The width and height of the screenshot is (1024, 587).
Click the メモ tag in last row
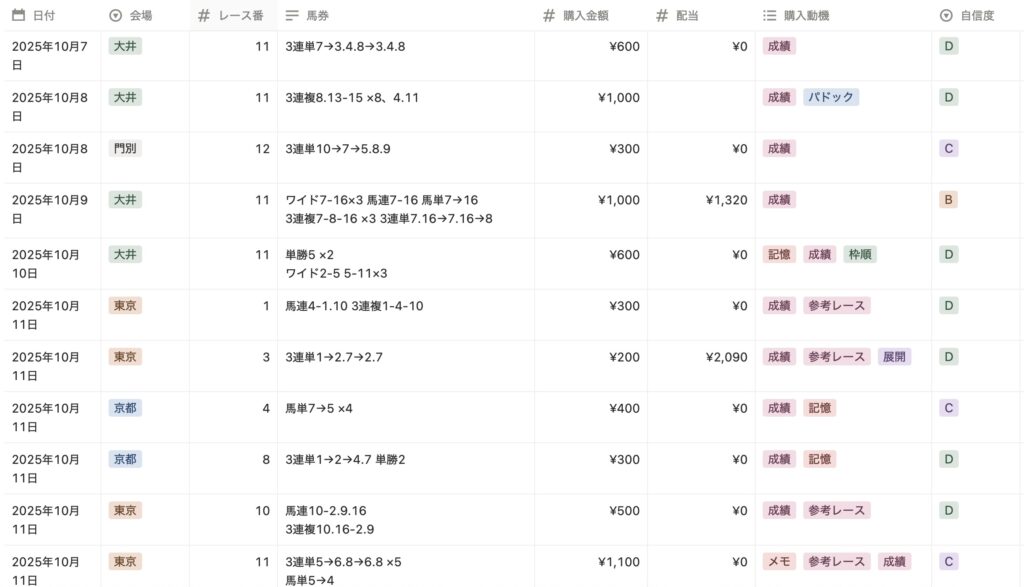click(x=779, y=562)
